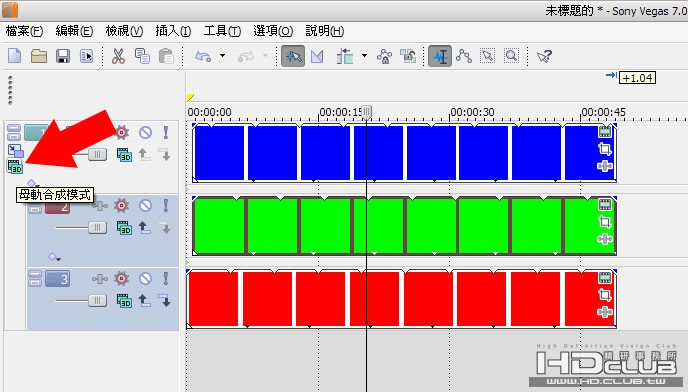Viewport: 688px width, 392px height.
Task: Click the Cut scissors toolbar icon
Action: 118,57
